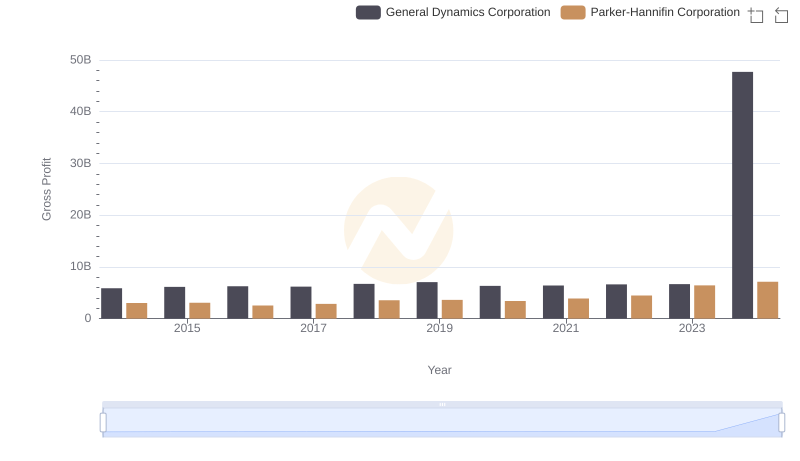Click the zoom area select icon

point(756,15)
